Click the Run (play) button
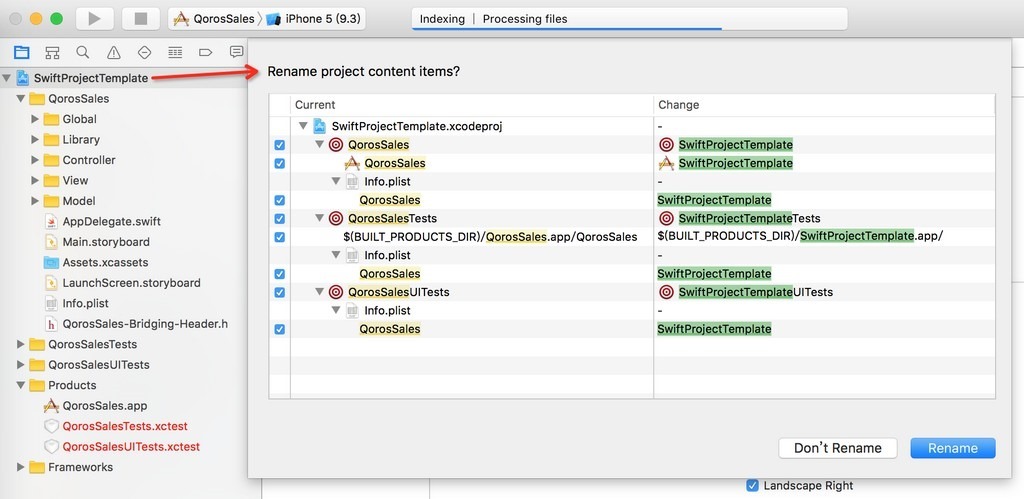This screenshot has width=1024, height=499. click(x=94, y=19)
